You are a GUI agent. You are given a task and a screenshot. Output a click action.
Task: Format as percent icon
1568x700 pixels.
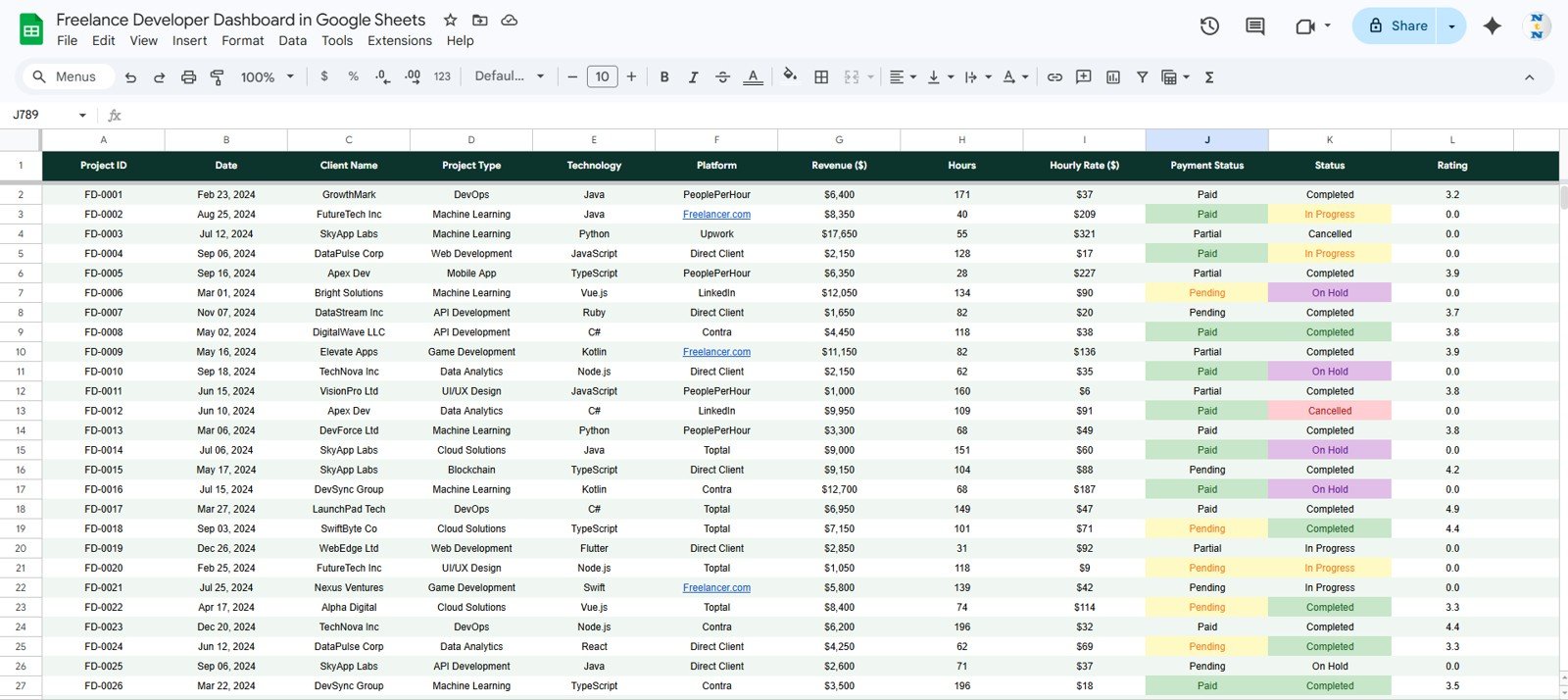point(353,76)
